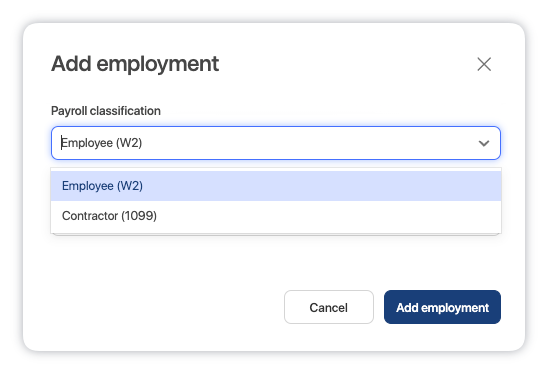Image resolution: width=548 pixels, height=374 pixels.
Task: Click the dropdown chevron arrow icon
Action: pos(484,143)
